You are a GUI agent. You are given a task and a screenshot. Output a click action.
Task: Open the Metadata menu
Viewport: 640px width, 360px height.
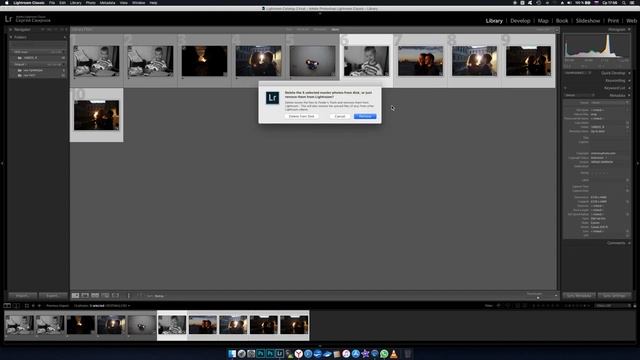(107, 2)
